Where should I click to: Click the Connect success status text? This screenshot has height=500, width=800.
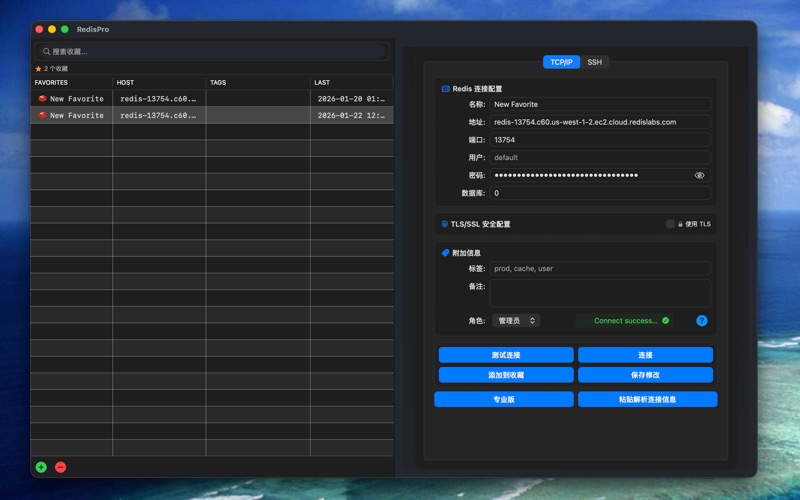click(626, 320)
